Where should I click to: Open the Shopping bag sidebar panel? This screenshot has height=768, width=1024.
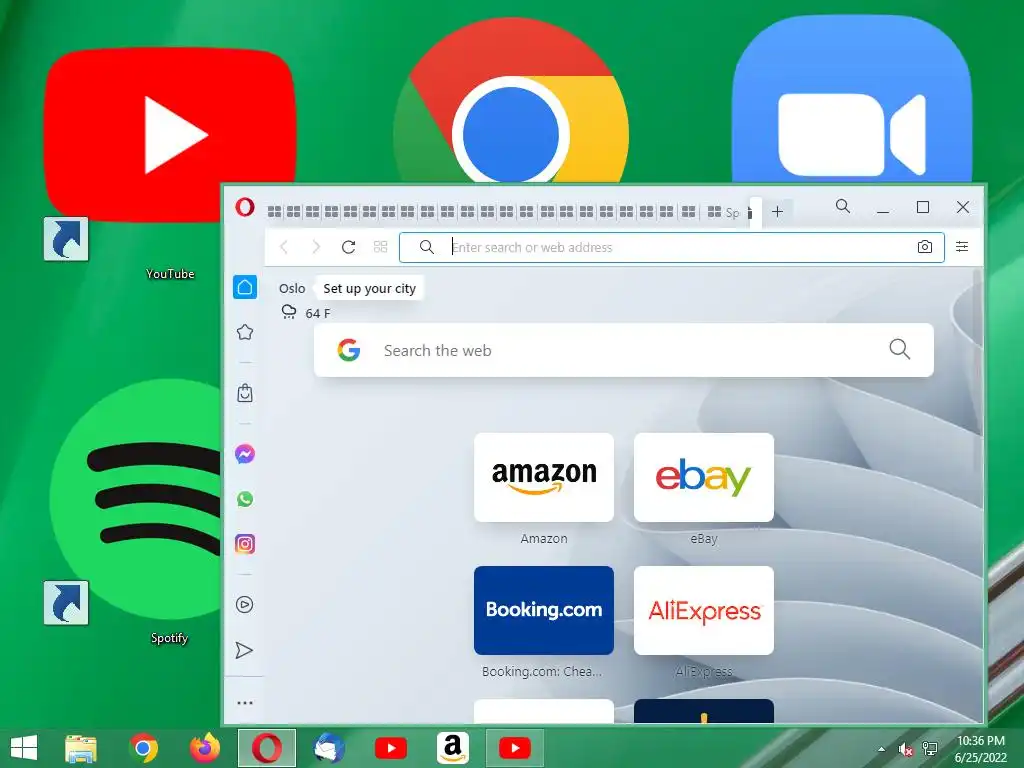click(245, 393)
